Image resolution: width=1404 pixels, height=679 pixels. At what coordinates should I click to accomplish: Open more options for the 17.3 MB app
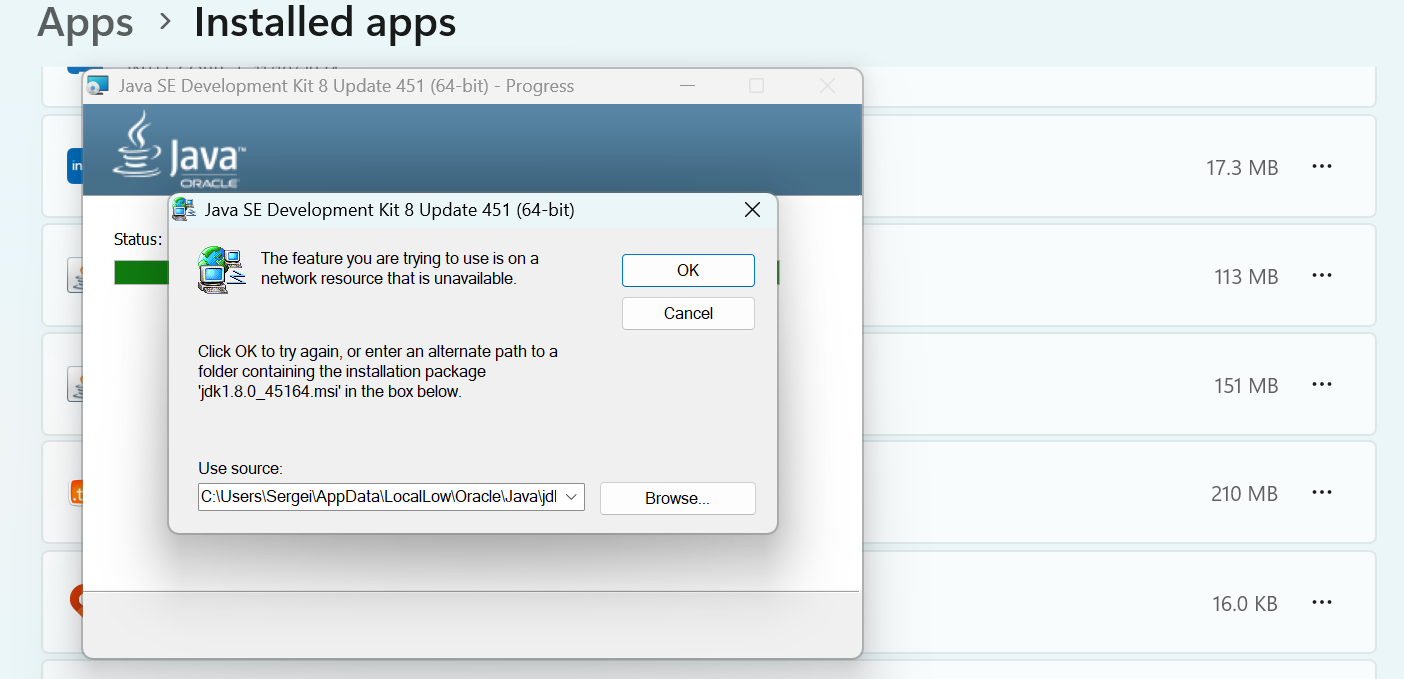click(x=1322, y=167)
